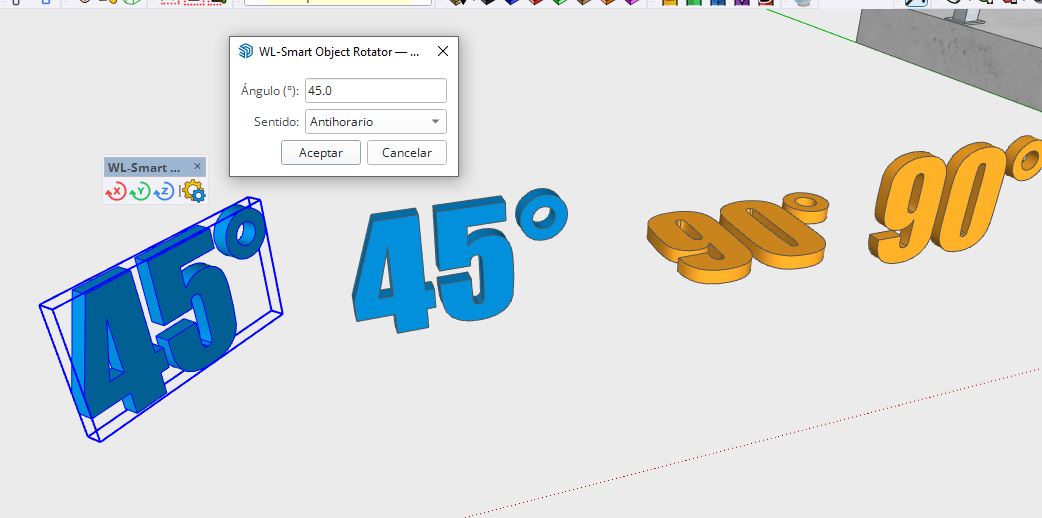Screen dimensions: 1042x518
Task: Select the flat-lying orange 90° object
Action: tap(738, 238)
